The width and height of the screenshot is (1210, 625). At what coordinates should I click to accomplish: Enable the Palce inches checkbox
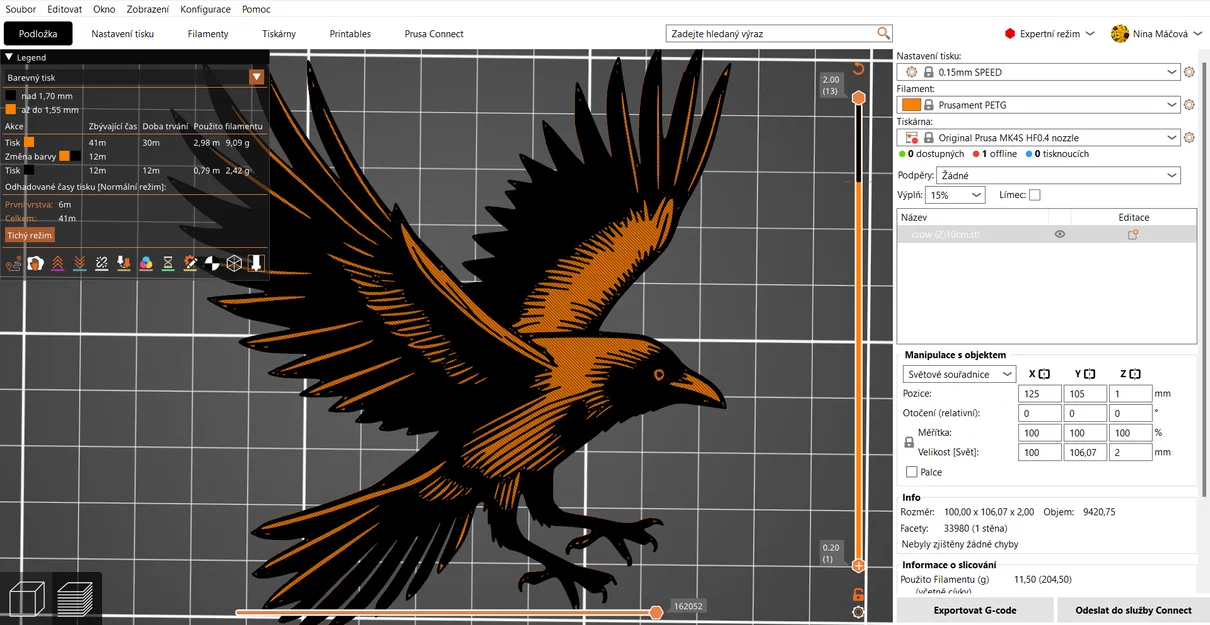(911, 472)
